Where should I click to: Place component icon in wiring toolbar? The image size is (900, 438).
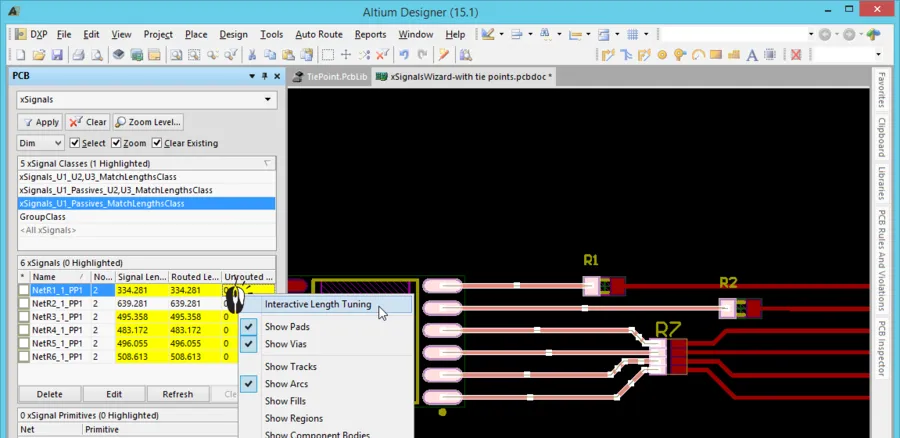[770, 55]
